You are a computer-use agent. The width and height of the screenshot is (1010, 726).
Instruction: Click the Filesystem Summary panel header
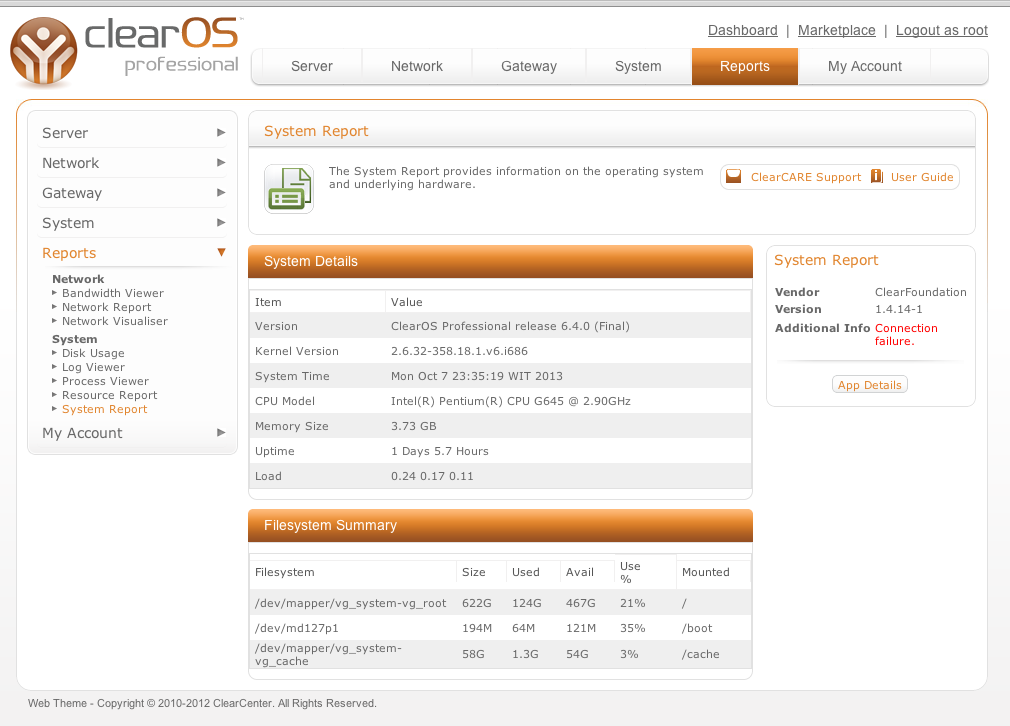500,526
